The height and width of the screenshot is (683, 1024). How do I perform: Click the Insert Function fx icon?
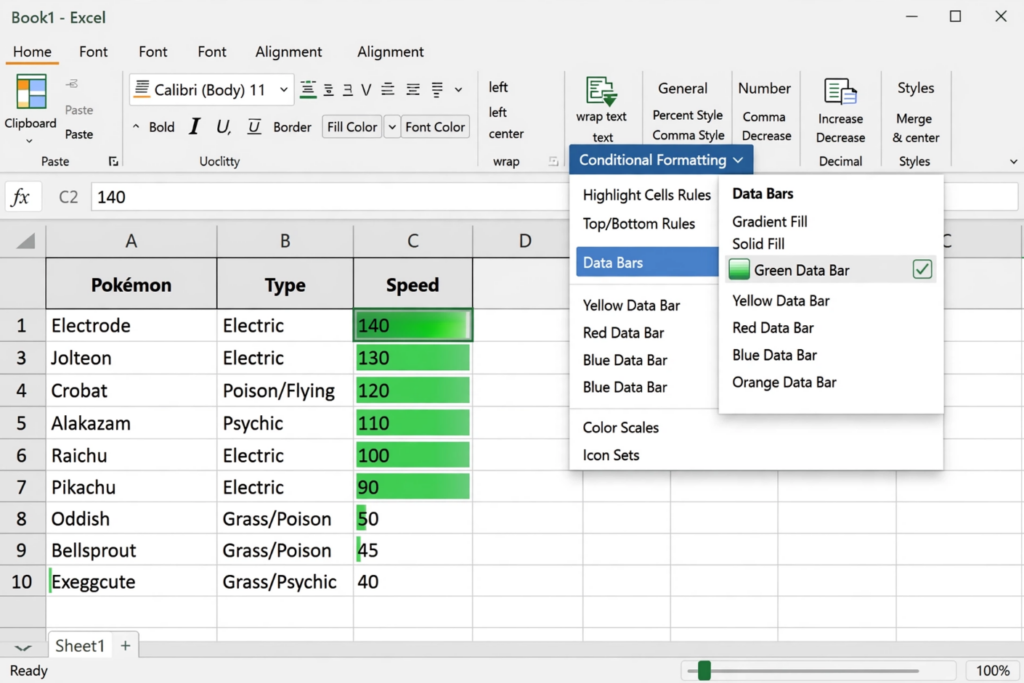tap(21, 197)
